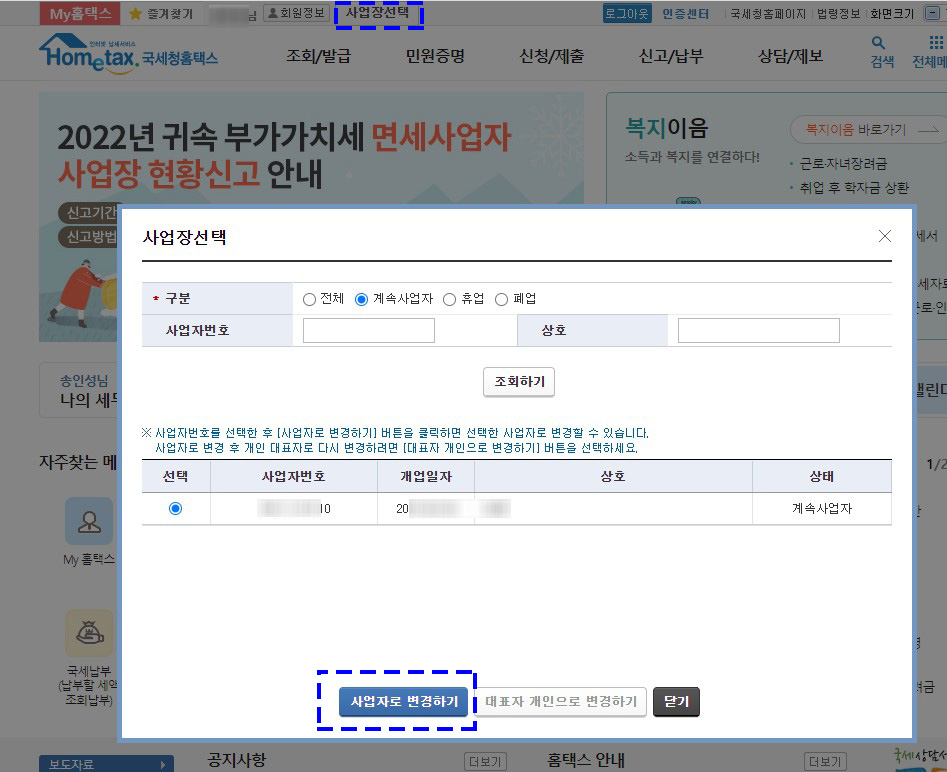The width and height of the screenshot is (947, 772).
Task: Click the 즐겨찾기 star favorites icon
Action: [x=135, y=14]
